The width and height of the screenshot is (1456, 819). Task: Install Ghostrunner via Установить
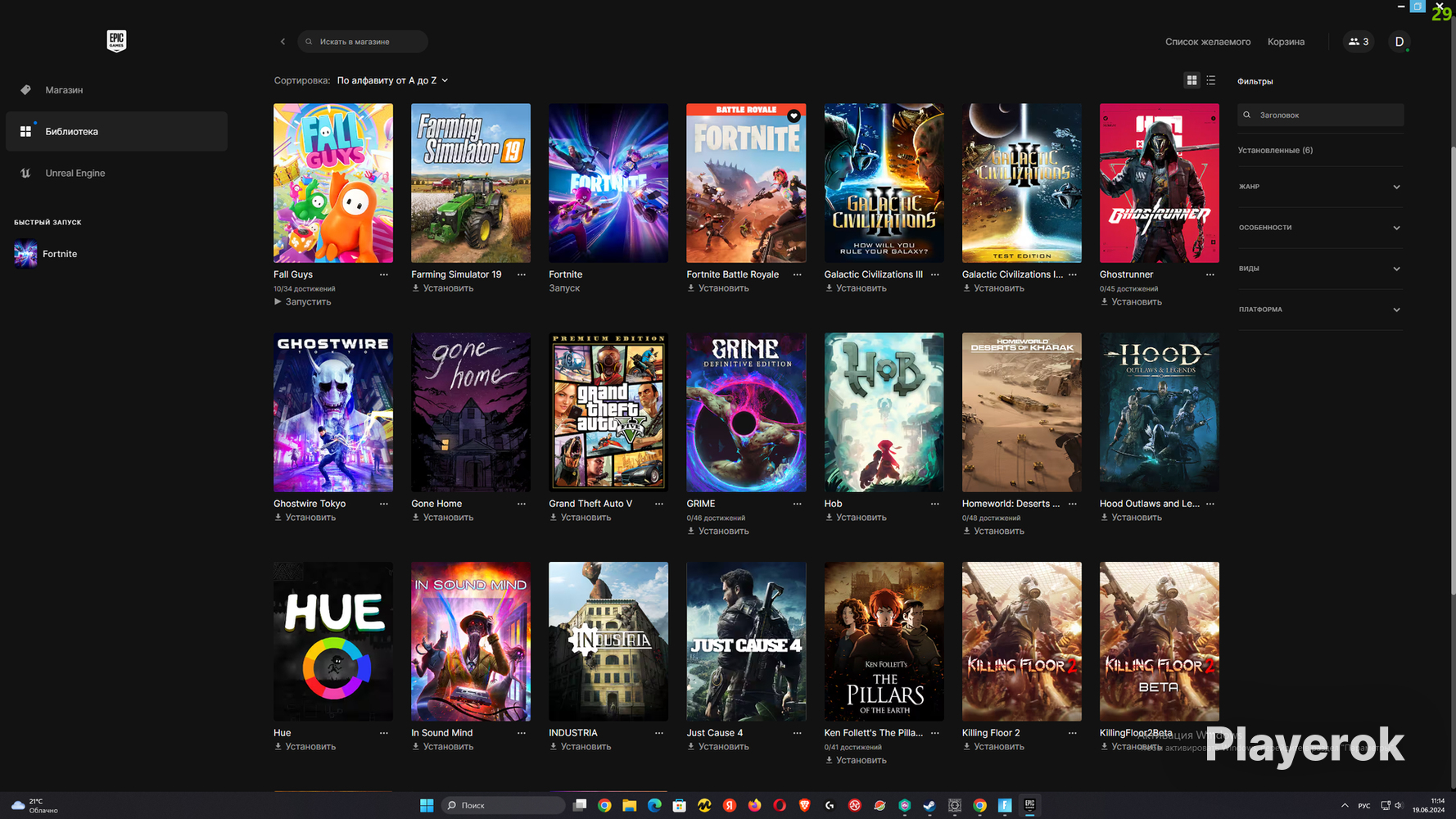pyautogui.click(x=1131, y=302)
